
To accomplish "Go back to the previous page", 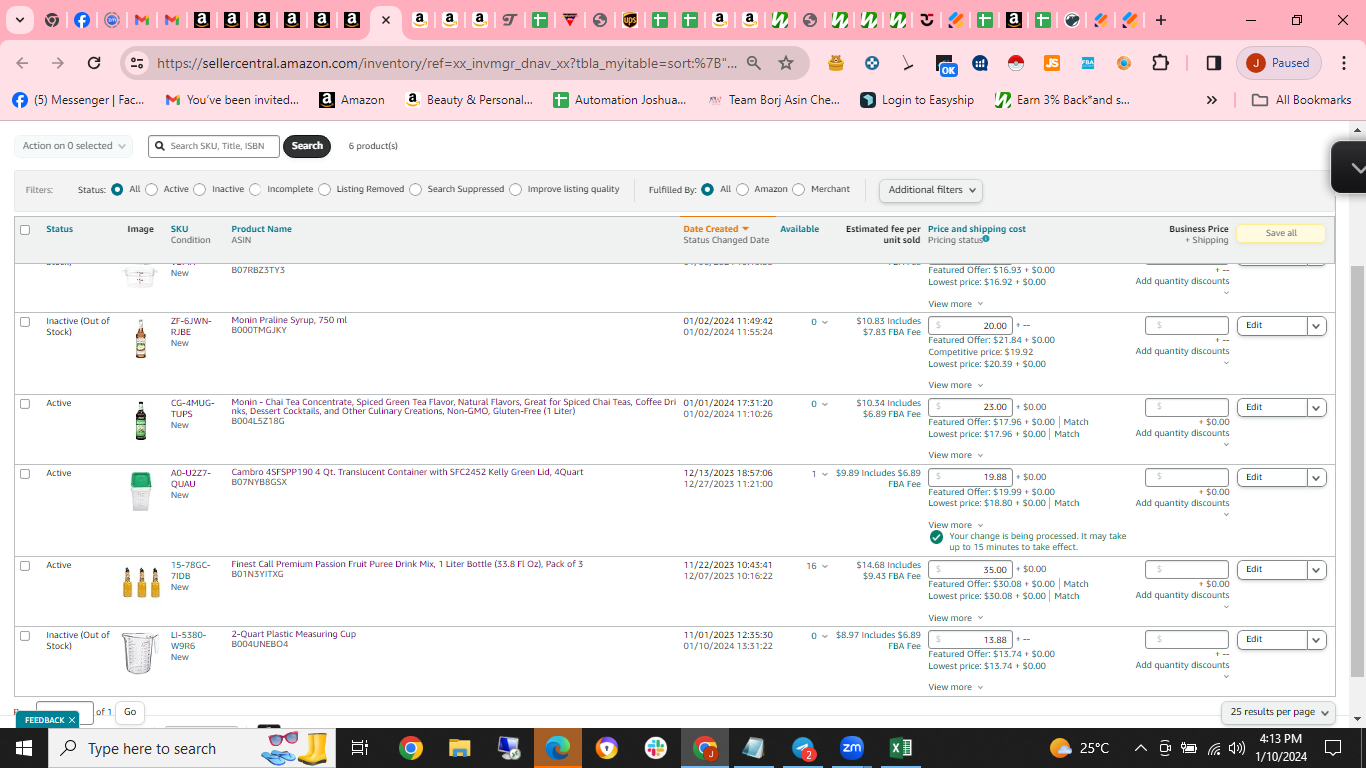I will [22, 63].
